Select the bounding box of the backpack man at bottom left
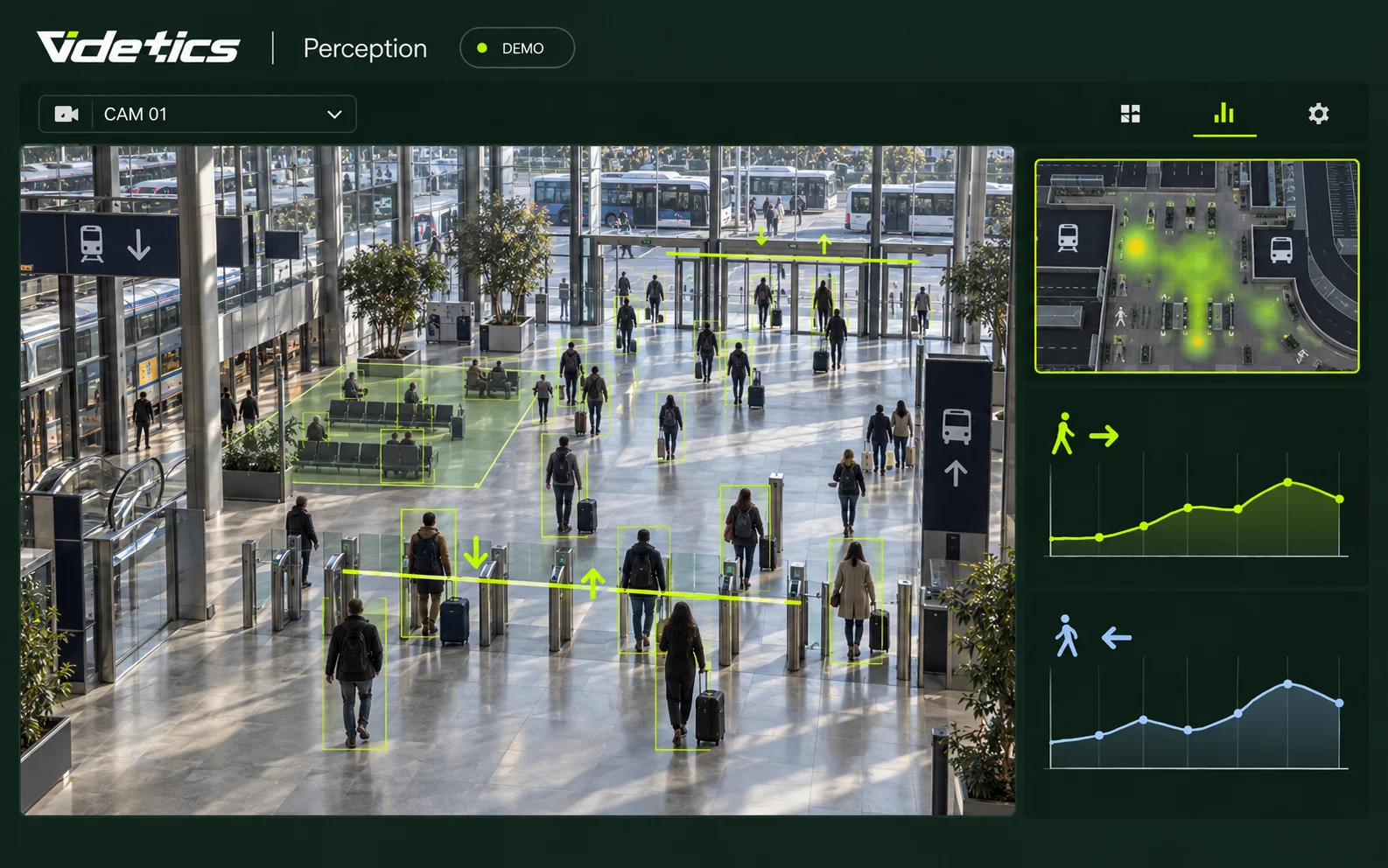 354,674
